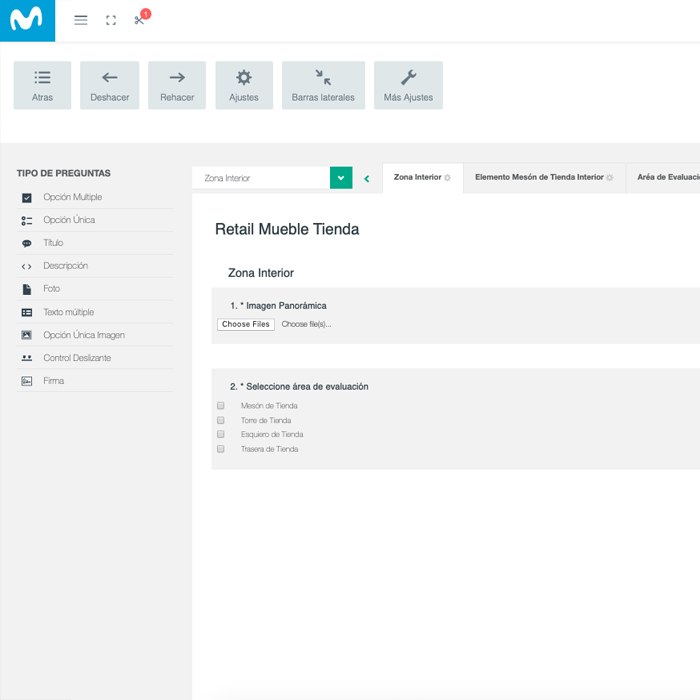This screenshot has height=700, width=700.
Task: Check Trasera de Tienda checkbox
Action: tap(221, 449)
